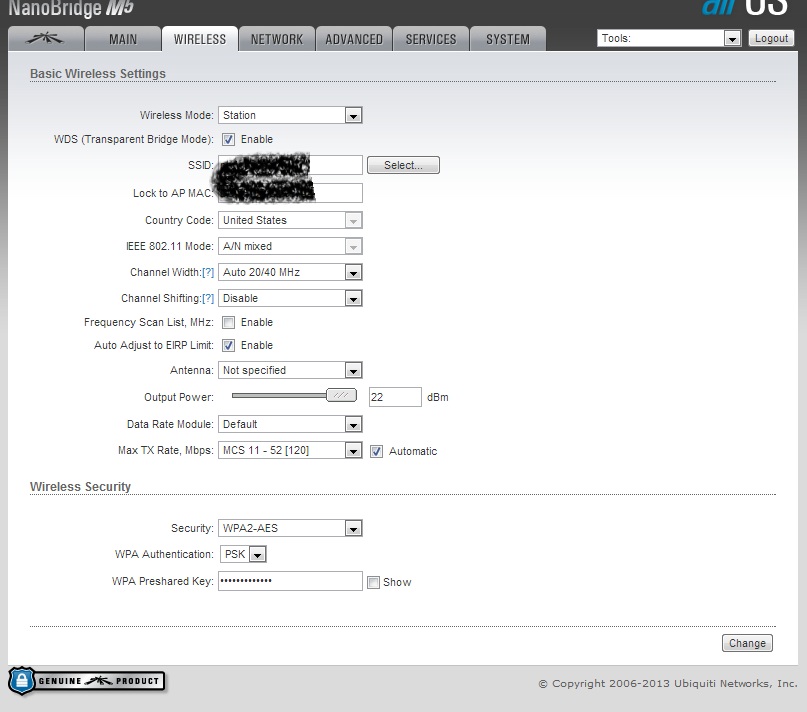
Task: Open the IEEE 802.11 Mode dropdown
Action: pos(290,246)
